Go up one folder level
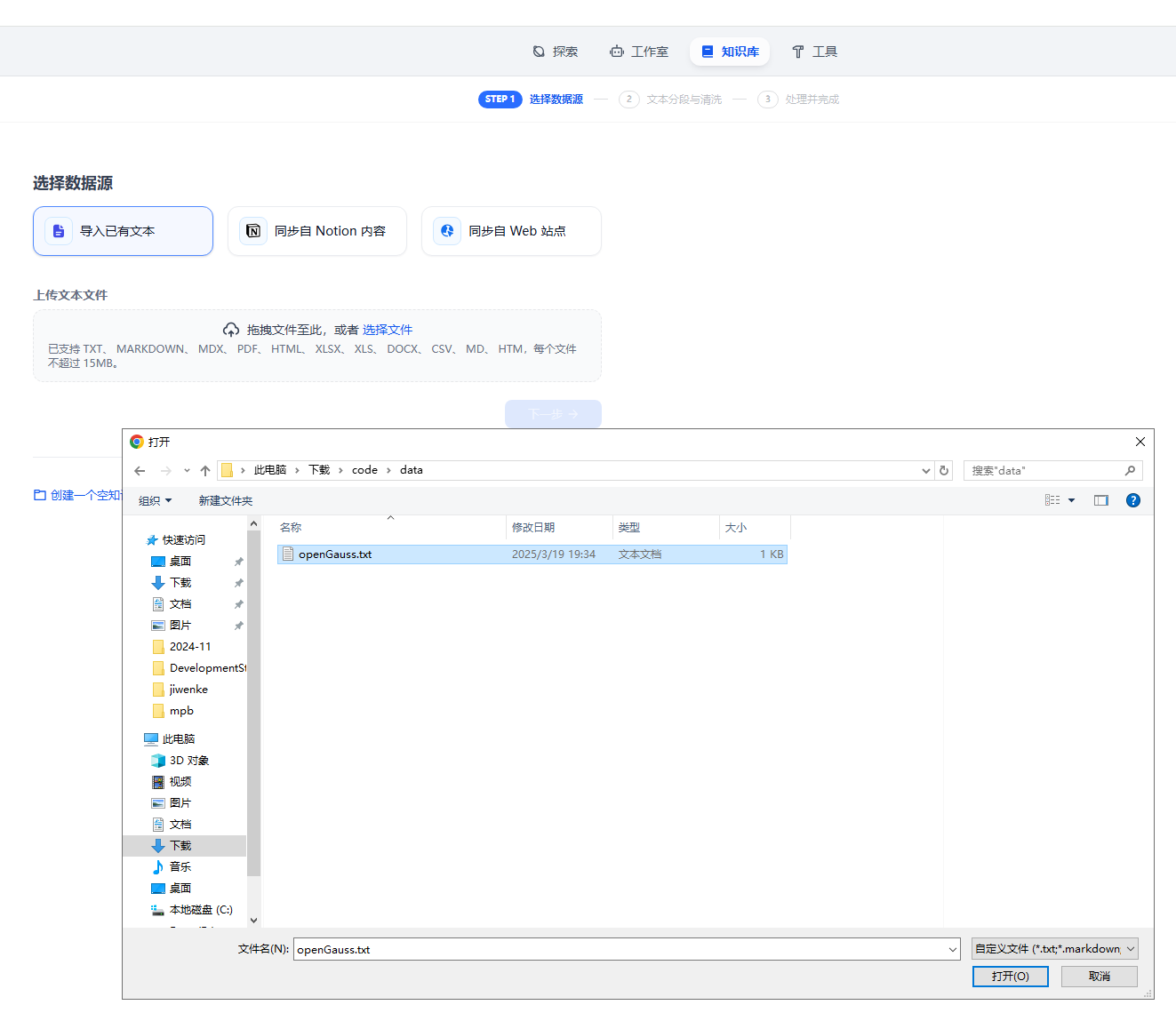 205,471
